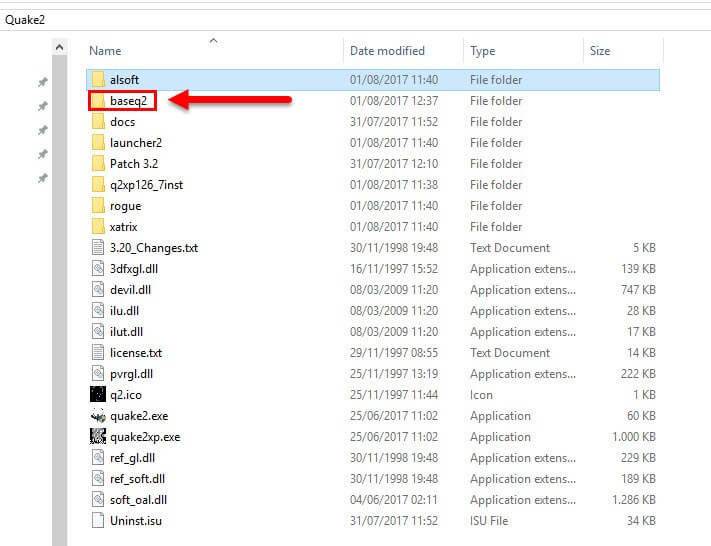The width and height of the screenshot is (711, 546).
Task: Click the 3dfxgl.dll file icon
Action: [x=98, y=268]
